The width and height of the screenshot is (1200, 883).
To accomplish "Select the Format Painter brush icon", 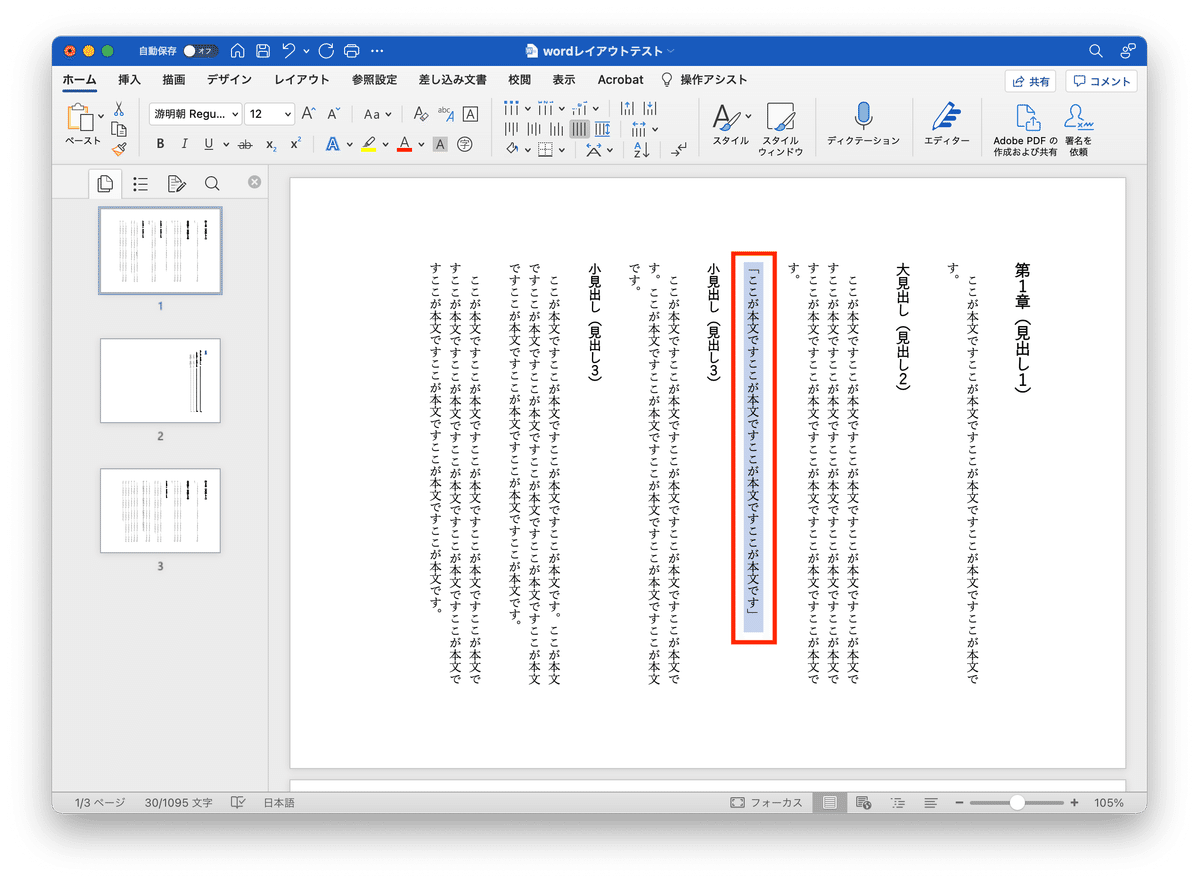I will [x=119, y=148].
